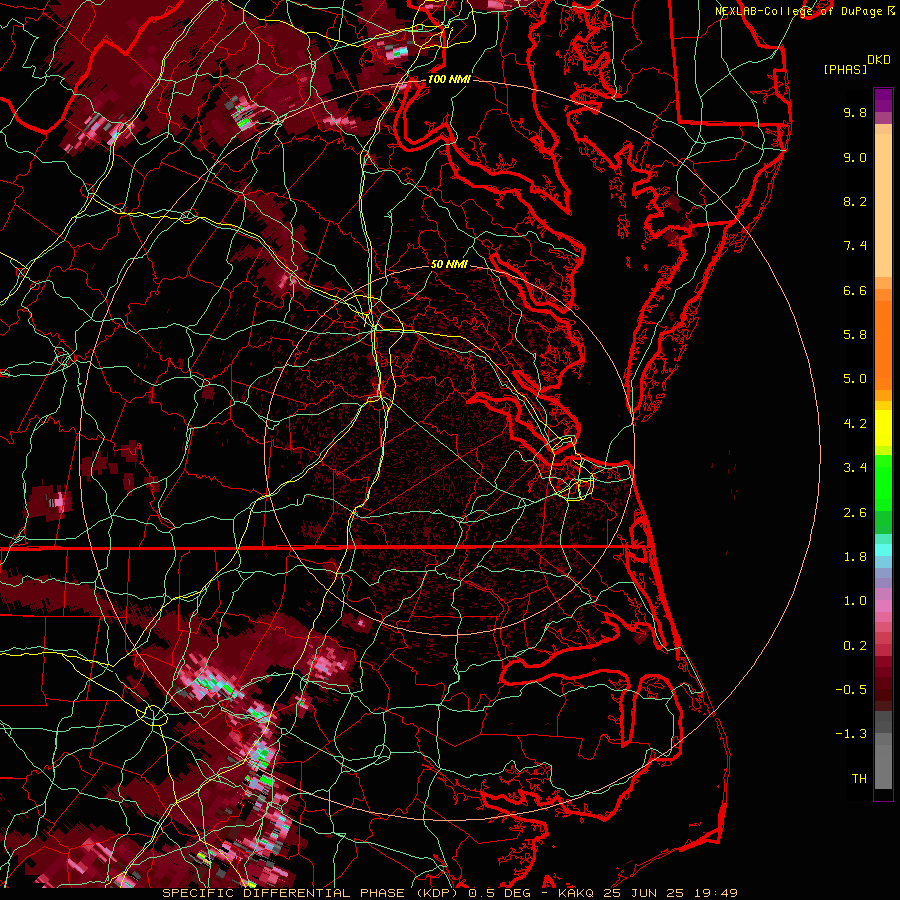This screenshot has height=900, width=900.
Task: Click the 0.2 scale value
Action: tap(855, 646)
